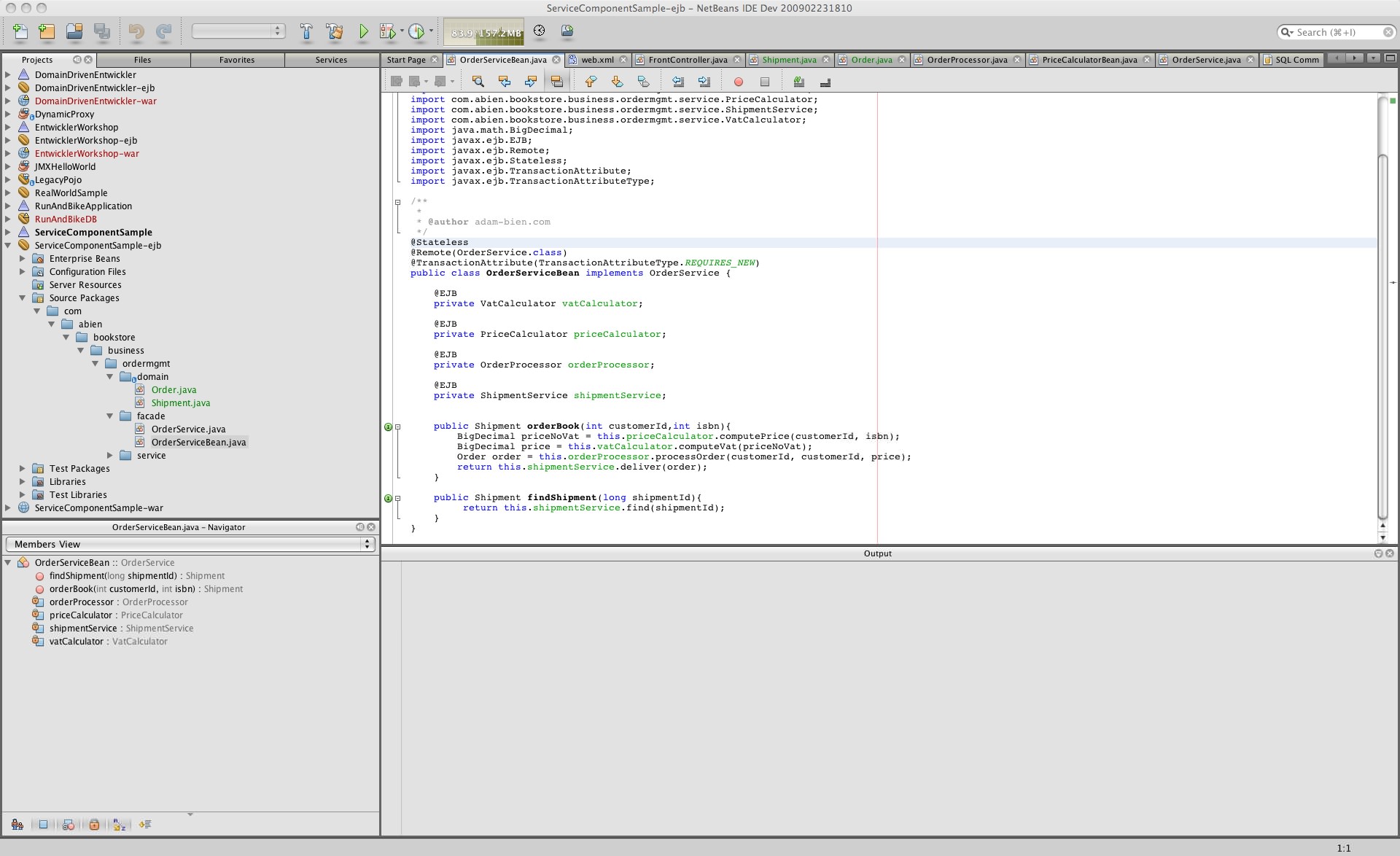Click the Previous Bookmark icon in editor toolbar
The image size is (1400, 856).
pyautogui.click(x=591, y=82)
